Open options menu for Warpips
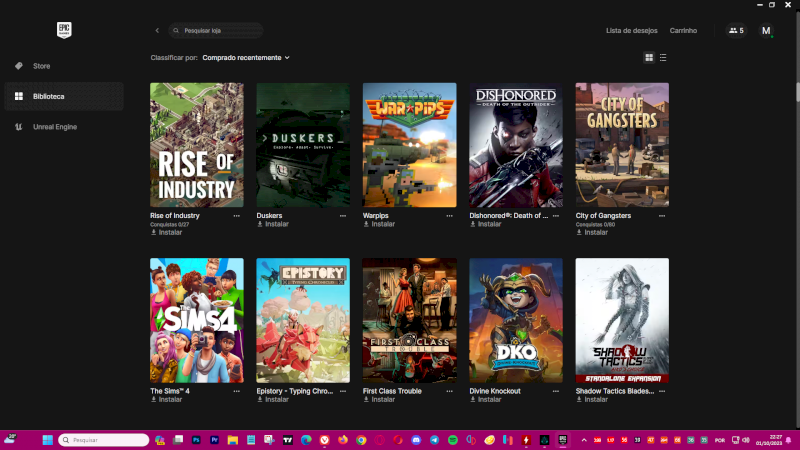Viewport: 800px width, 450px height. pyautogui.click(x=449, y=216)
